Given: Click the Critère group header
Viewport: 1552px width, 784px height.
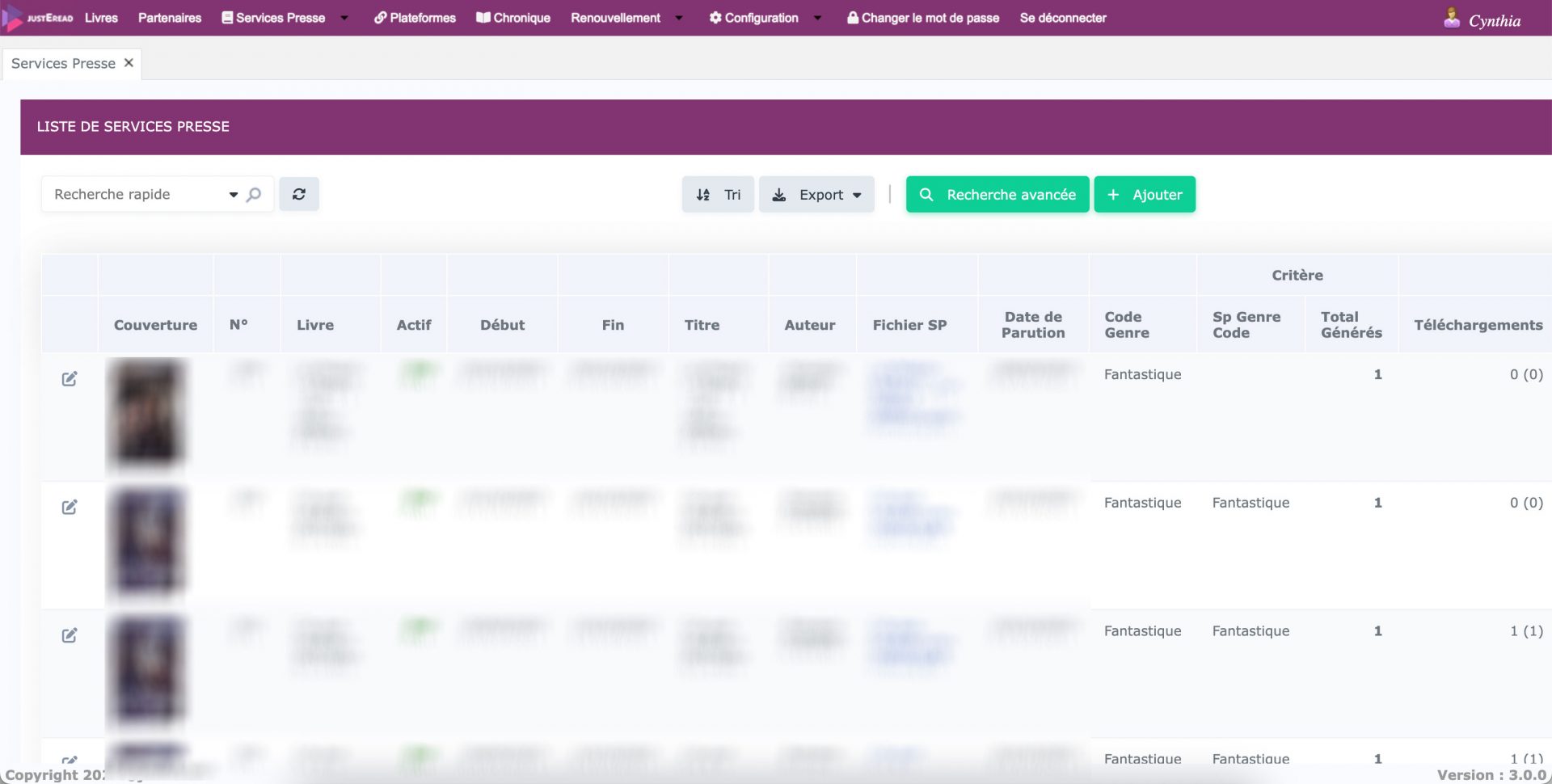Looking at the screenshot, I should [x=1297, y=275].
